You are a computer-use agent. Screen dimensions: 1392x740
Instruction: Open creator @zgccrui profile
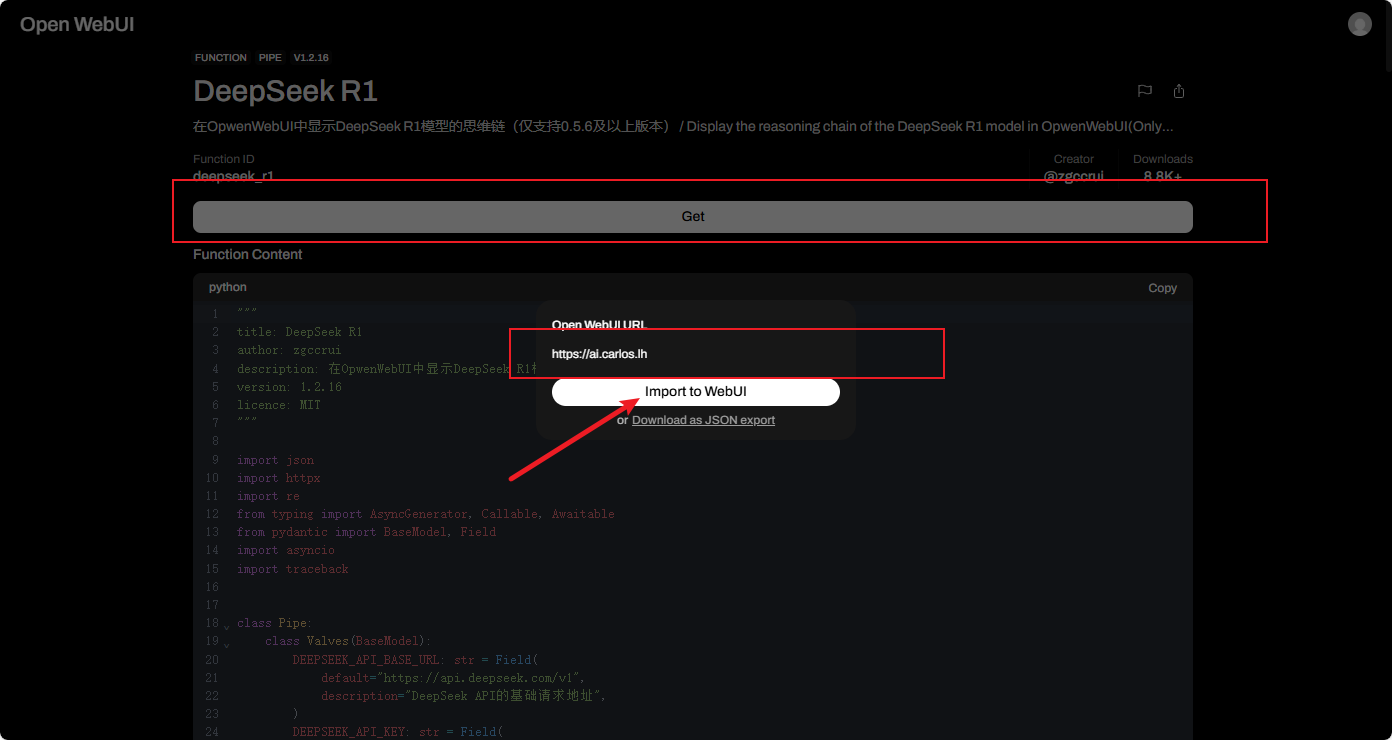(x=1074, y=176)
